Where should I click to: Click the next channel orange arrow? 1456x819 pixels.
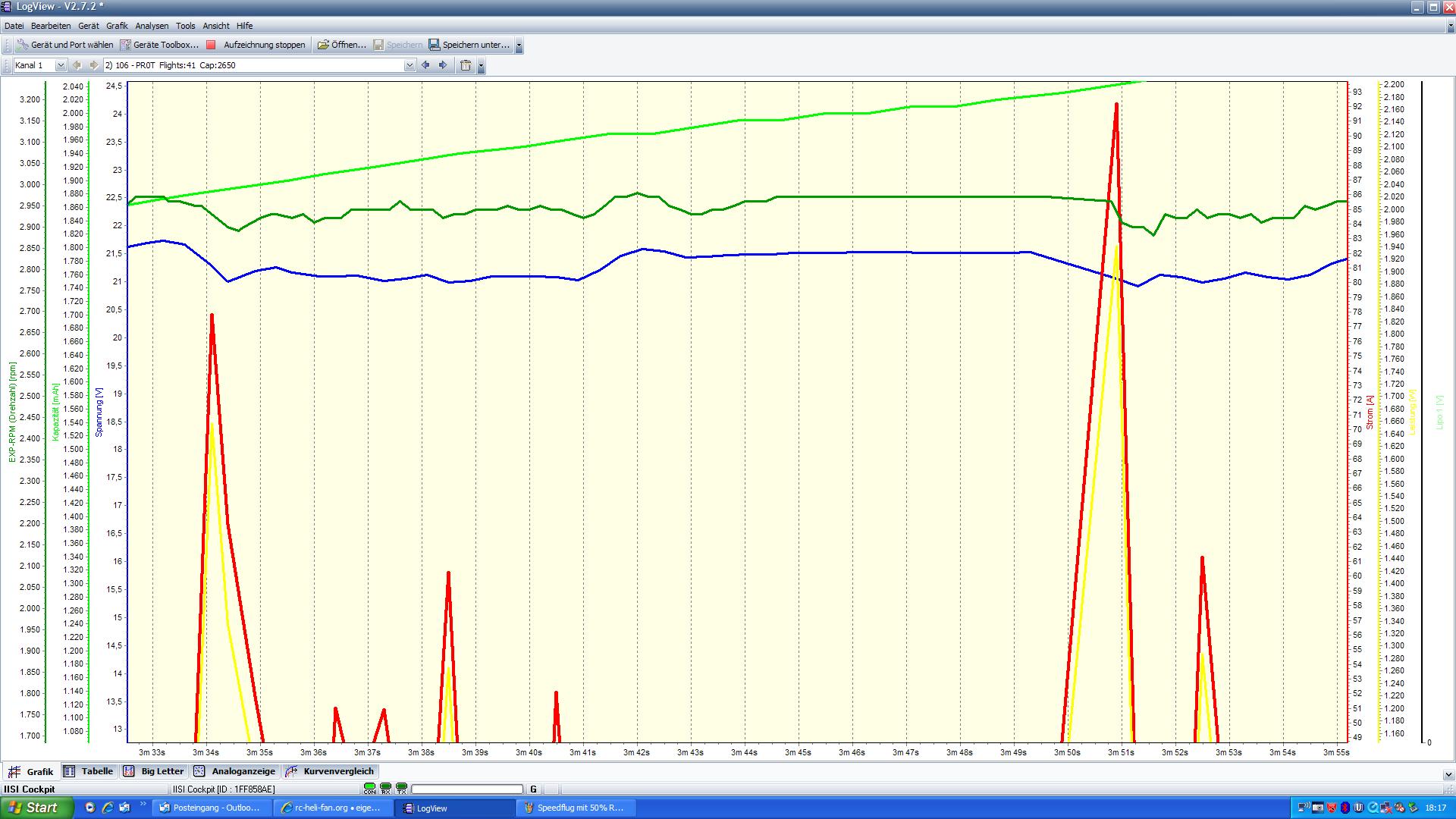93,65
